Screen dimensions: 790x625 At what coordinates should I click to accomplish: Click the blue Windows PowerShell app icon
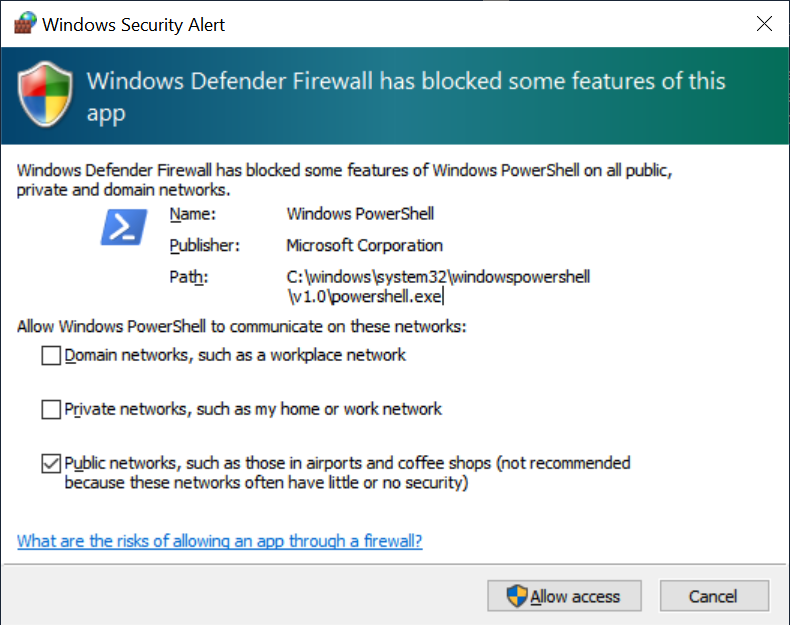[124, 228]
